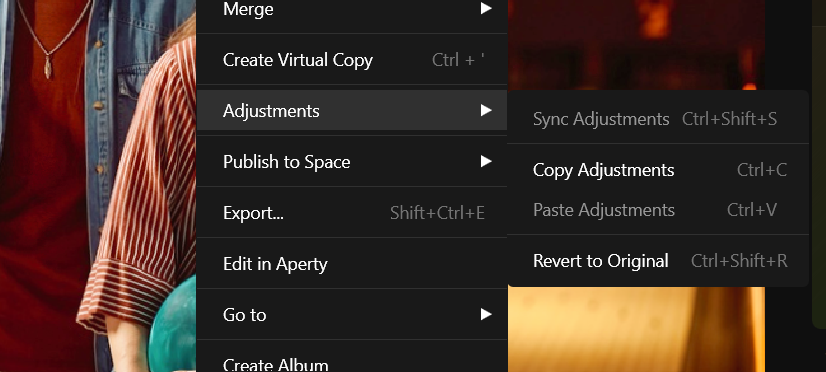Click the photo of the striped shirt

(x=97, y=186)
